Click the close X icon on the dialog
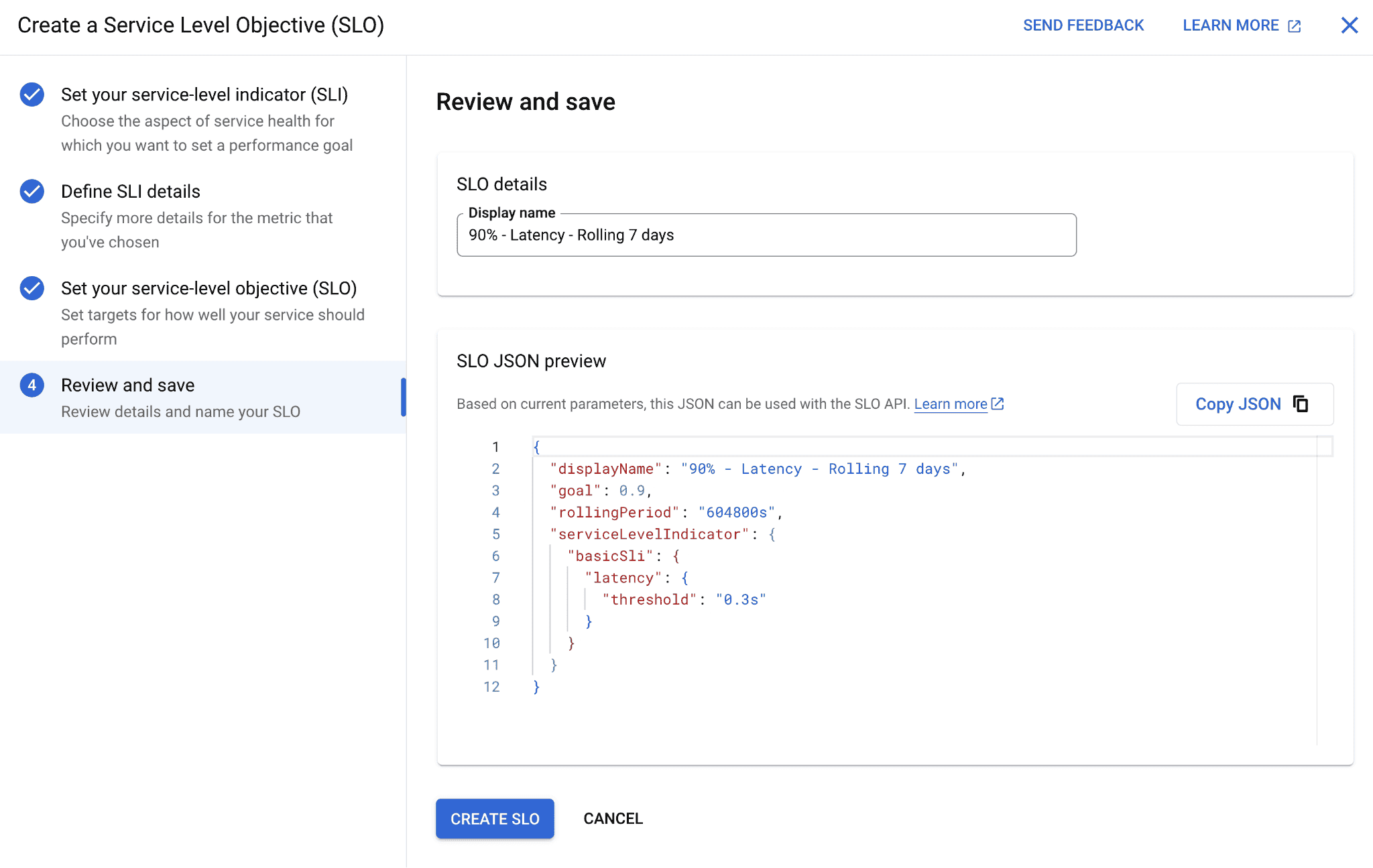Screen dimensions: 1373x868 pos(1349,25)
